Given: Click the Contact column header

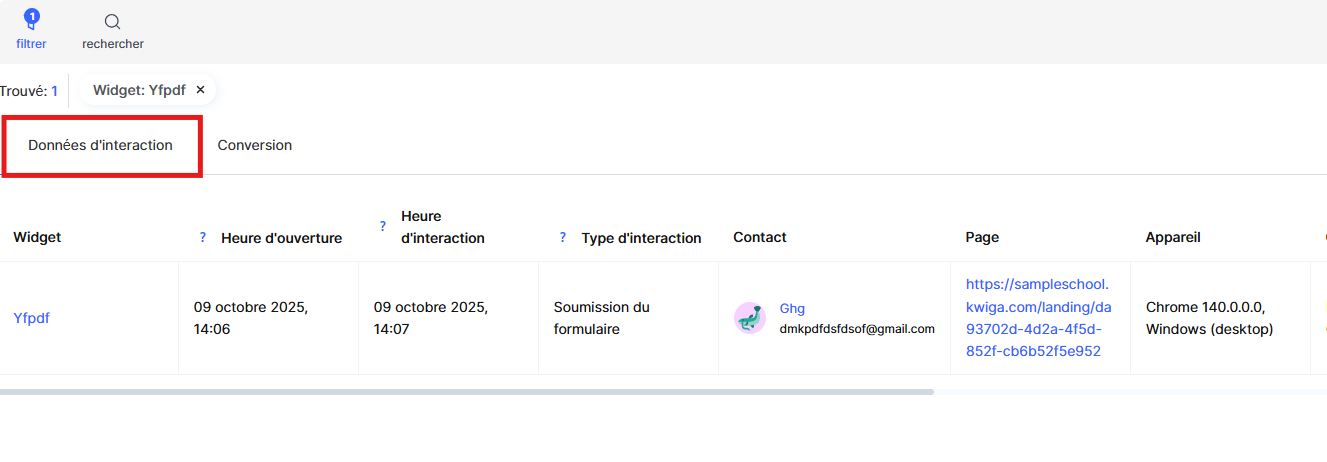Looking at the screenshot, I should pos(759,238).
